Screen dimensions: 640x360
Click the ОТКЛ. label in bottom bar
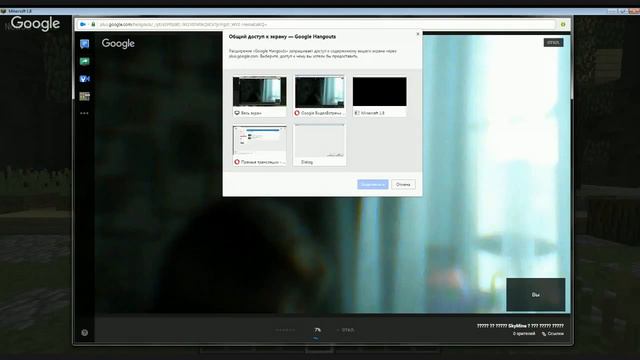click(347, 330)
